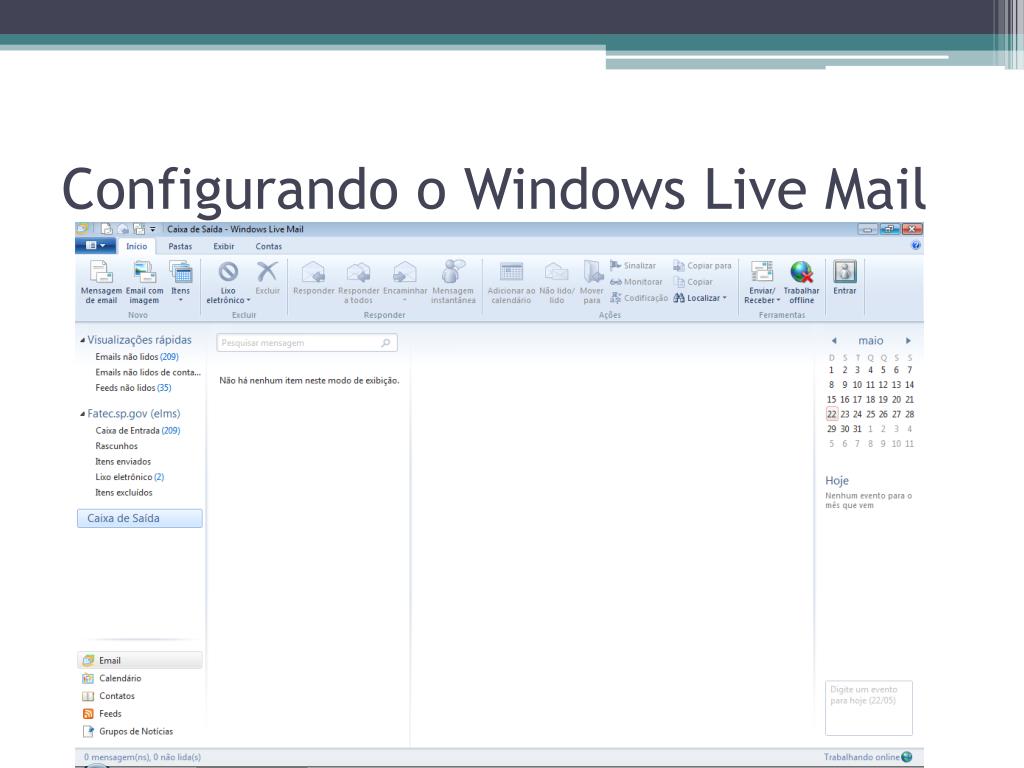This screenshot has height=768, width=1024.
Task: Open the Itens excluídos folder
Action: tap(123, 493)
